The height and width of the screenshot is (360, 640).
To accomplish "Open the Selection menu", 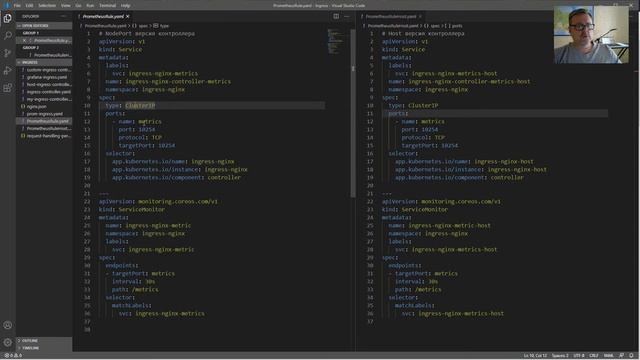I will pos(47,6).
